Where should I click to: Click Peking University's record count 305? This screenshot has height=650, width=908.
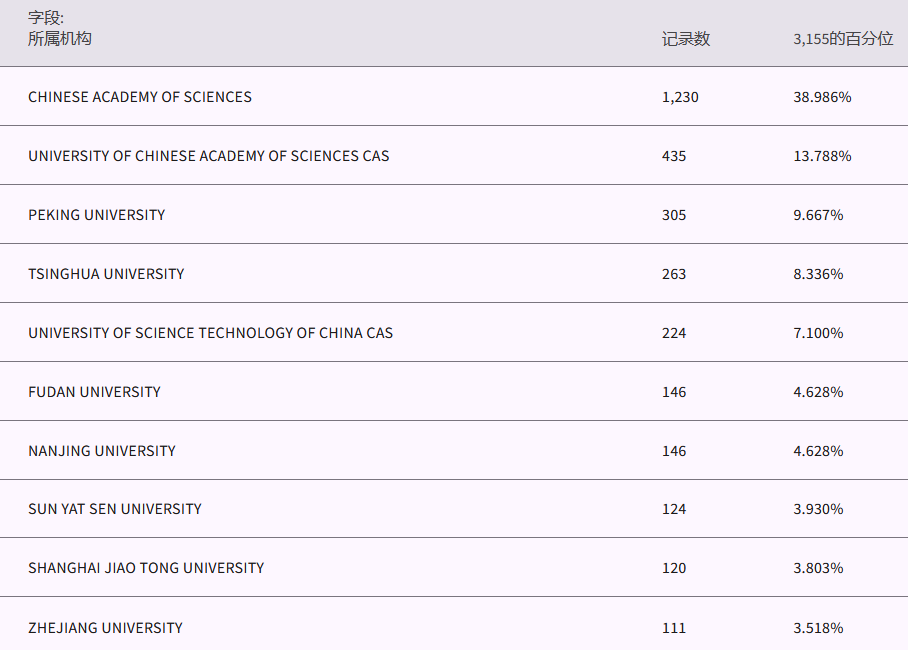point(674,215)
